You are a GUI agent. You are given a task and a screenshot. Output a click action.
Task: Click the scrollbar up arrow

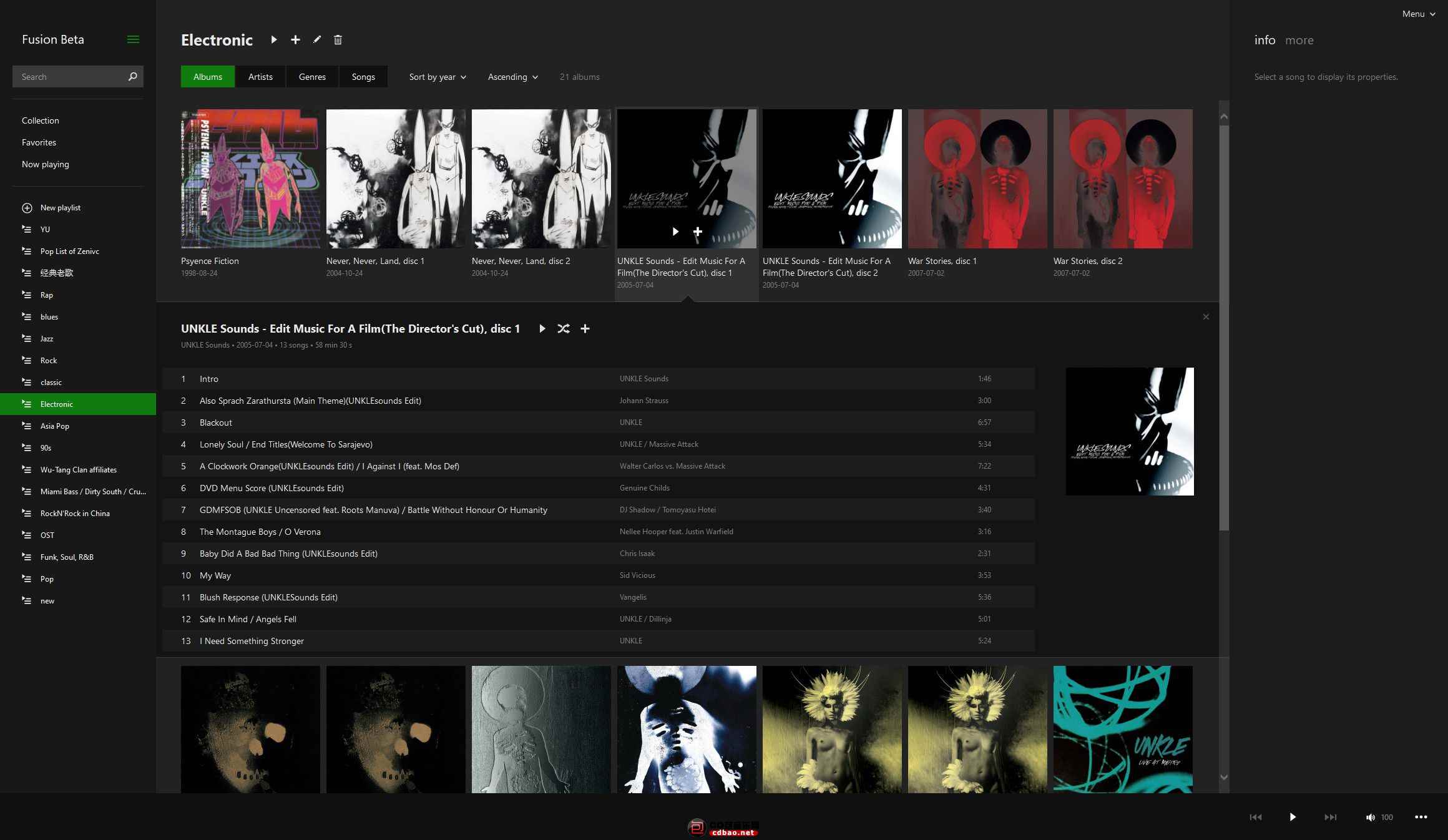1224,117
